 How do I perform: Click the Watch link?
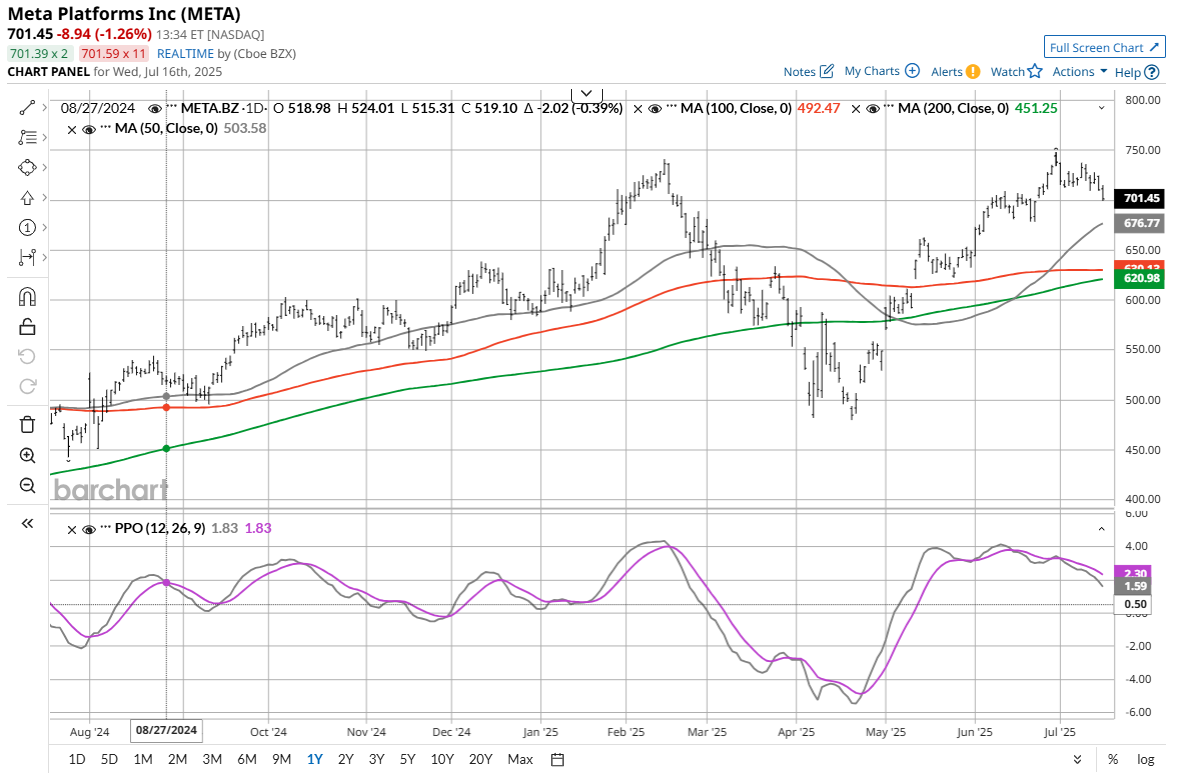(1007, 71)
